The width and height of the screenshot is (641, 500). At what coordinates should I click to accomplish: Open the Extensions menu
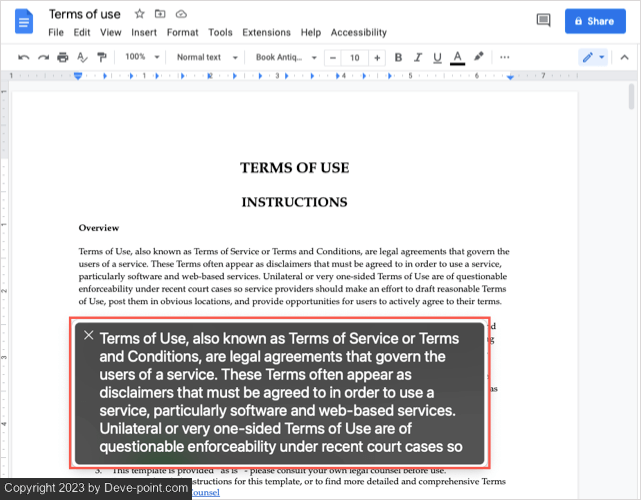coord(266,32)
